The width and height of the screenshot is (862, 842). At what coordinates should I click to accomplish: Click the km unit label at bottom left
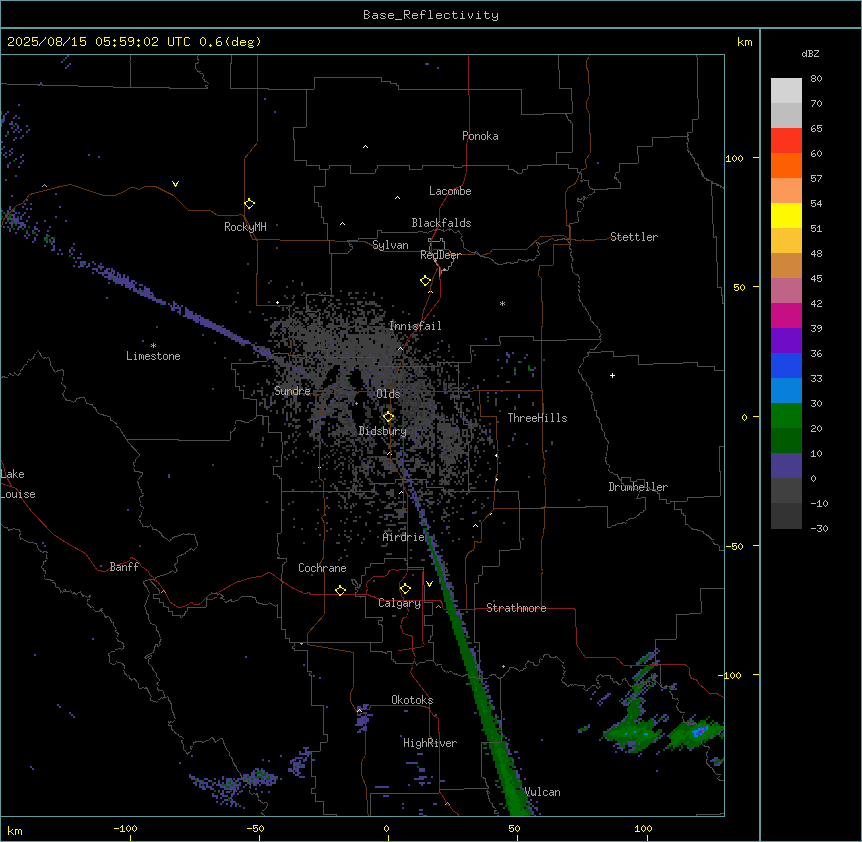pyautogui.click(x=14, y=830)
